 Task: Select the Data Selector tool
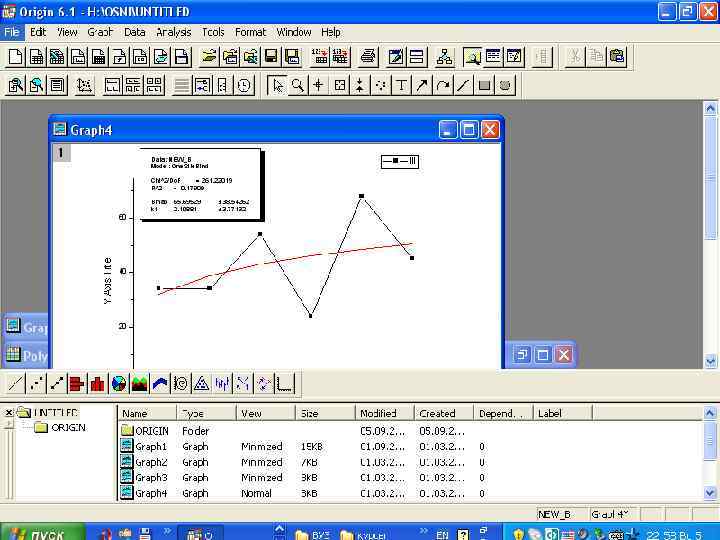click(x=360, y=85)
